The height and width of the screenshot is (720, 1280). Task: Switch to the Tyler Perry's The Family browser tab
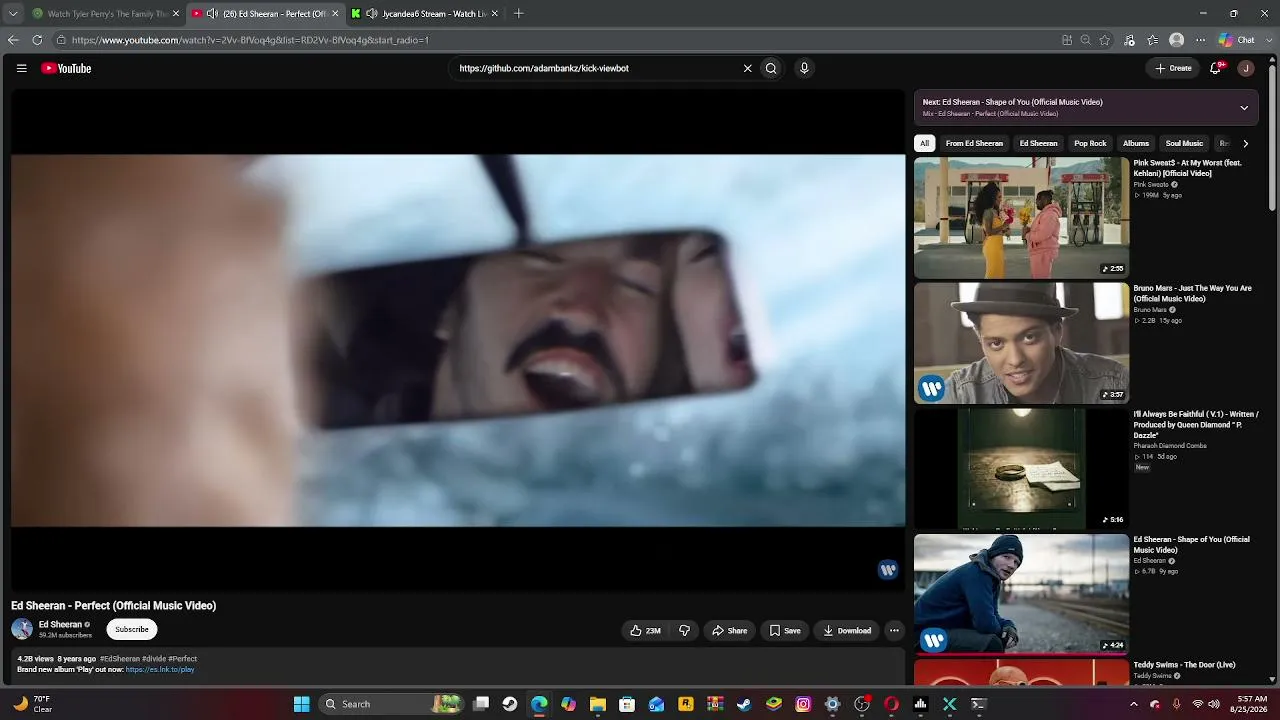(x=106, y=14)
